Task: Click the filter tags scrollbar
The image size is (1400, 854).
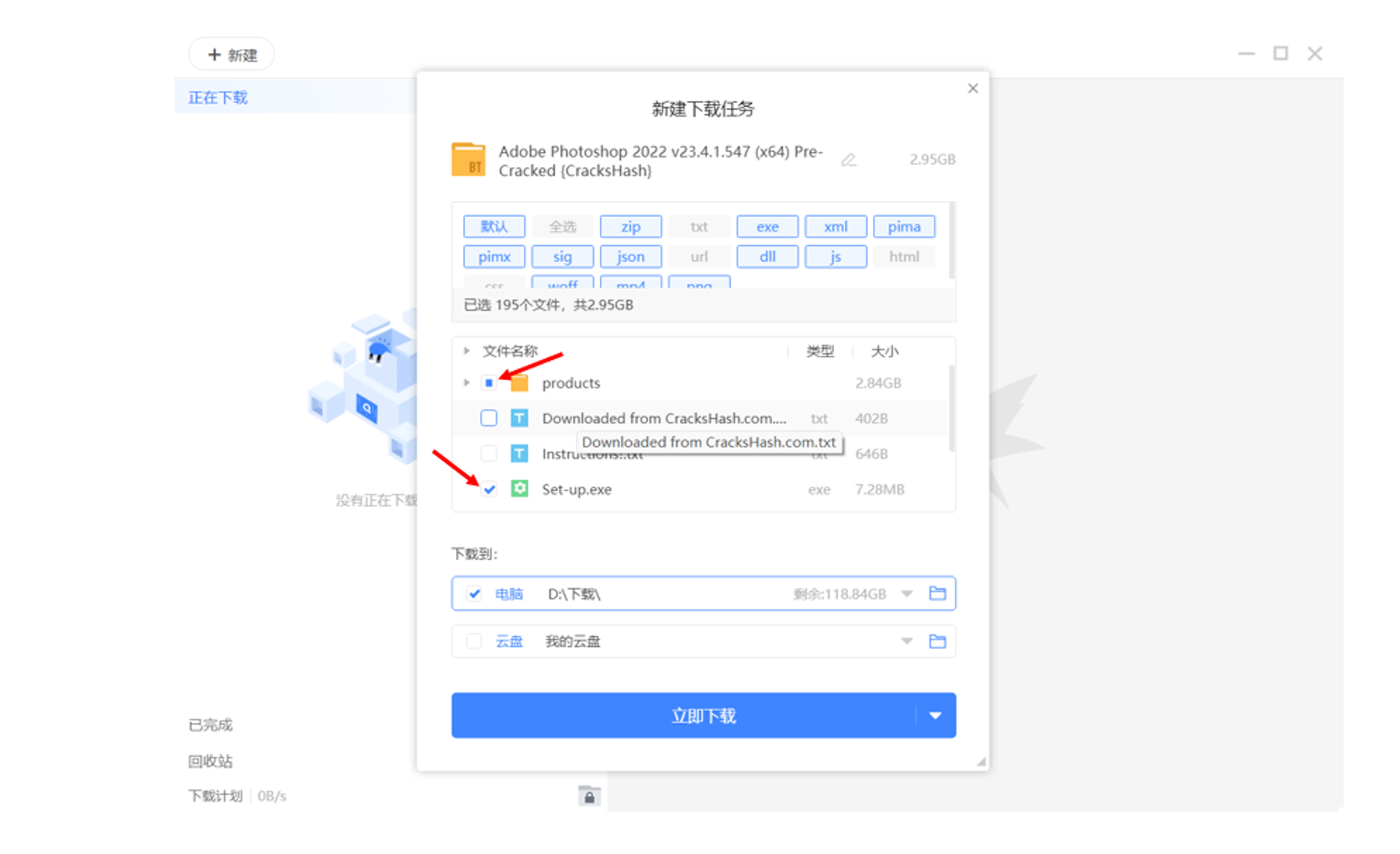Action: pos(952,241)
